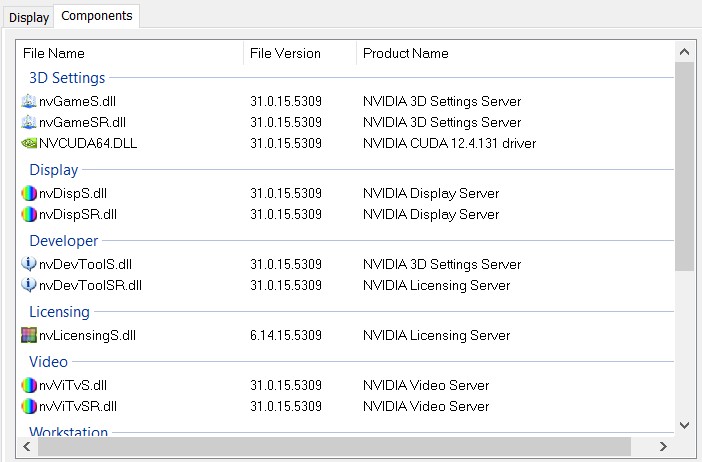Image resolution: width=702 pixels, height=462 pixels.
Task: Click the nvDispS.dll rainbow icon
Action: pos(29,193)
